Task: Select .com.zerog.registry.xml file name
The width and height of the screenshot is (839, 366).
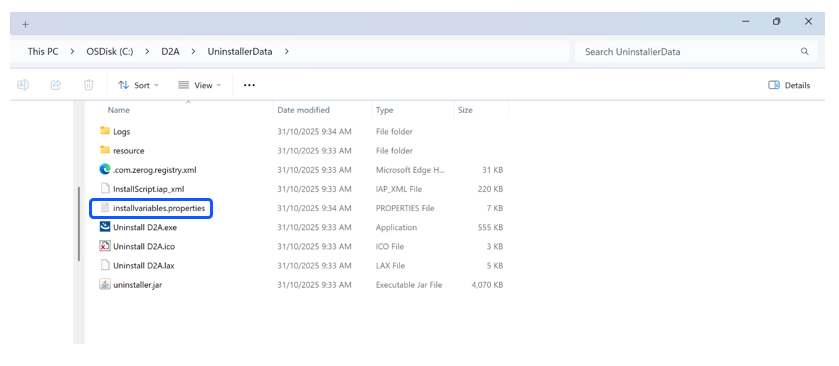Action: tap(155, 170)
